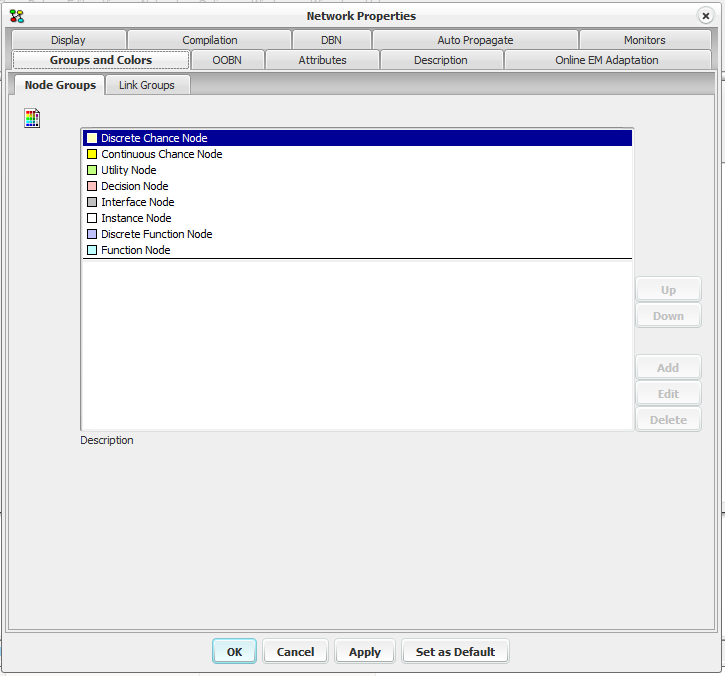
Task: Open the Online EM Adaptation tab
Action: (607, 60)
